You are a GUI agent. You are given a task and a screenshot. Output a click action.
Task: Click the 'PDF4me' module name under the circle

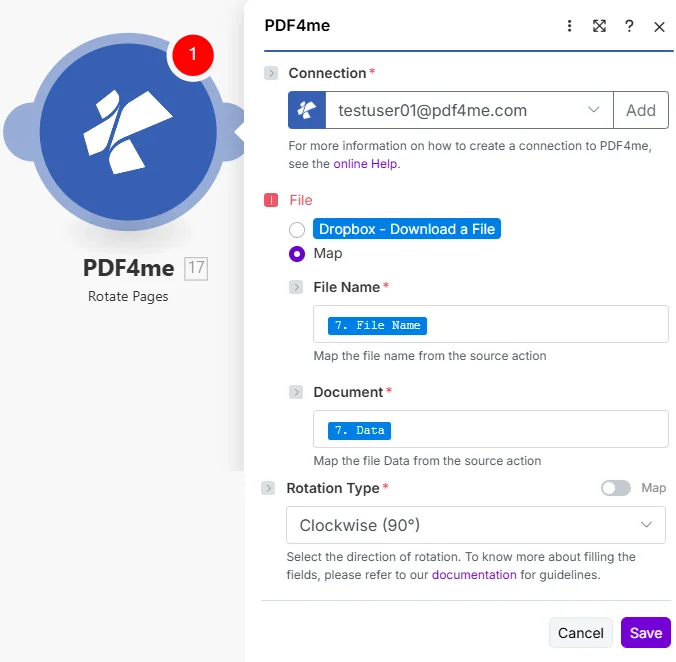[128, 268]
